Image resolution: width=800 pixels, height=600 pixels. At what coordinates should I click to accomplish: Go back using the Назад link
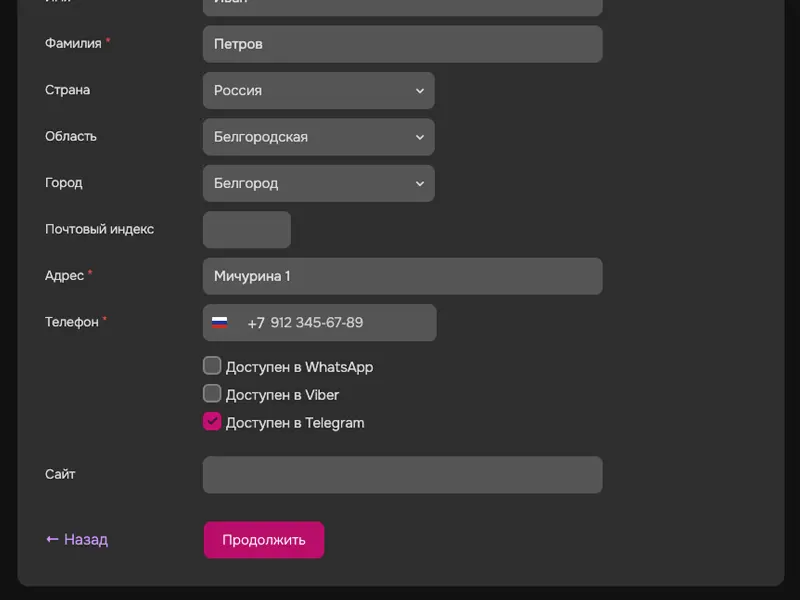[77, 539]
